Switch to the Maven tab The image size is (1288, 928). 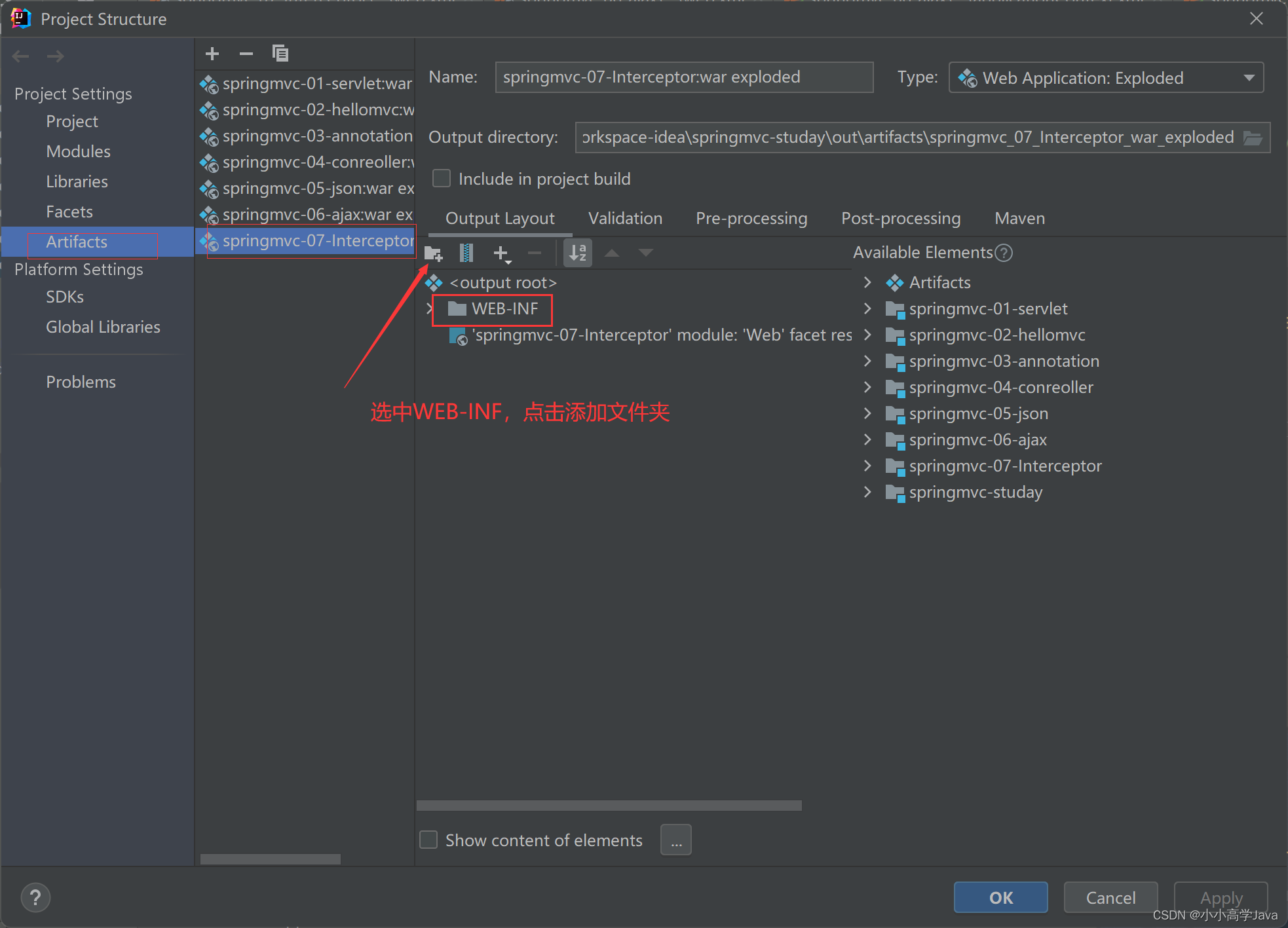[1019, 219]
